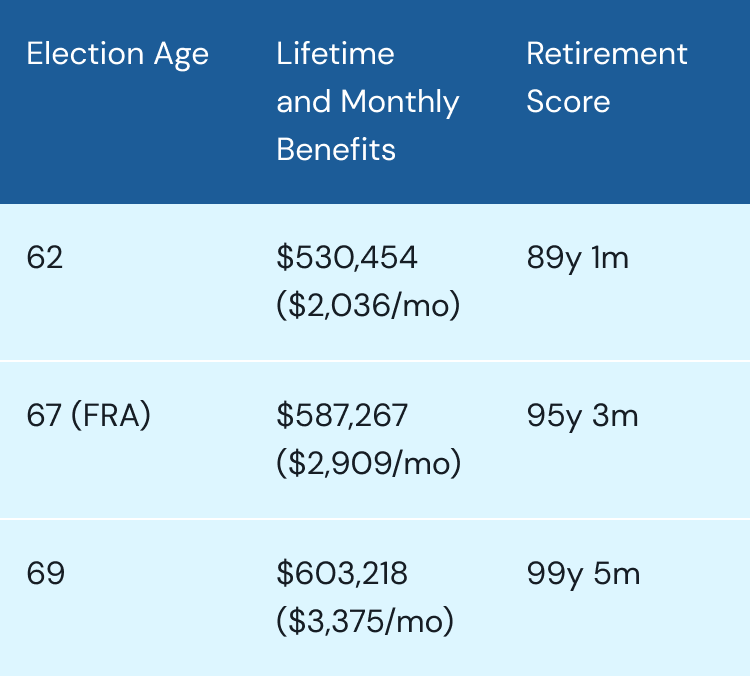This screenshot has height=676, width=750.
Task: Click the word Lifetime in header
Action: point(335,54)
